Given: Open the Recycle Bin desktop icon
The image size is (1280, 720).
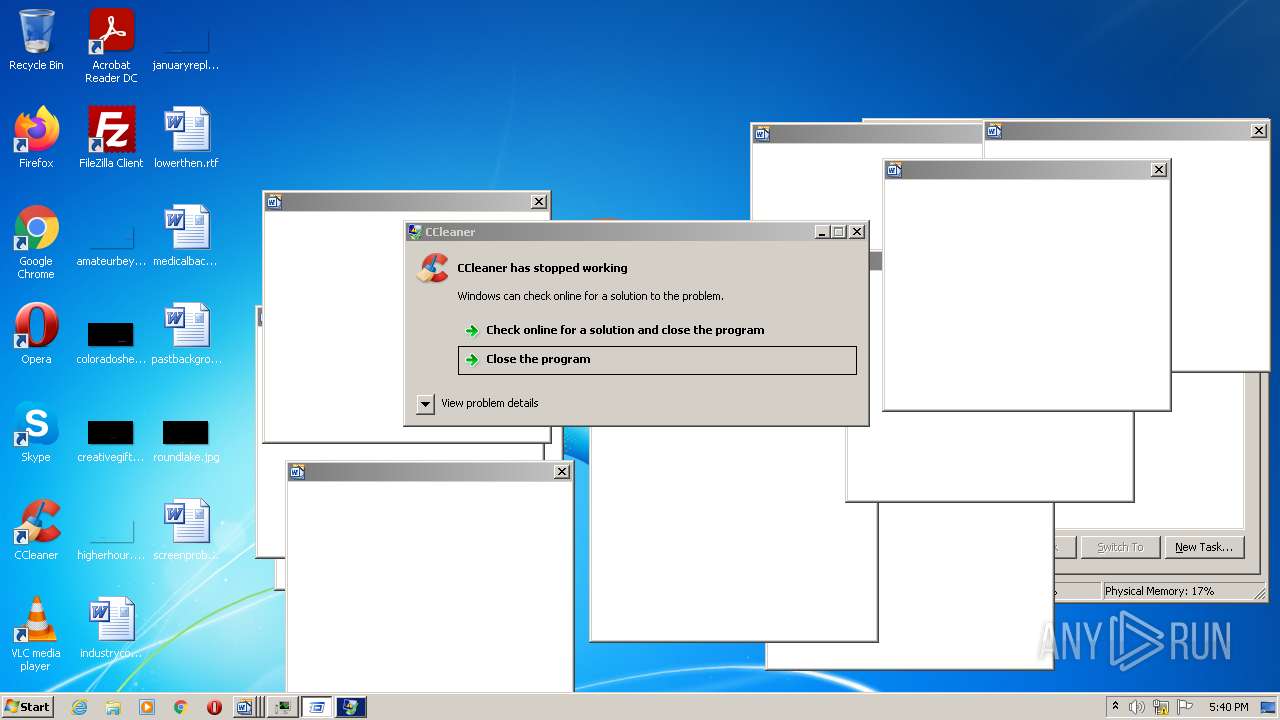Looking at the screenshot, I should click(36, 41).
